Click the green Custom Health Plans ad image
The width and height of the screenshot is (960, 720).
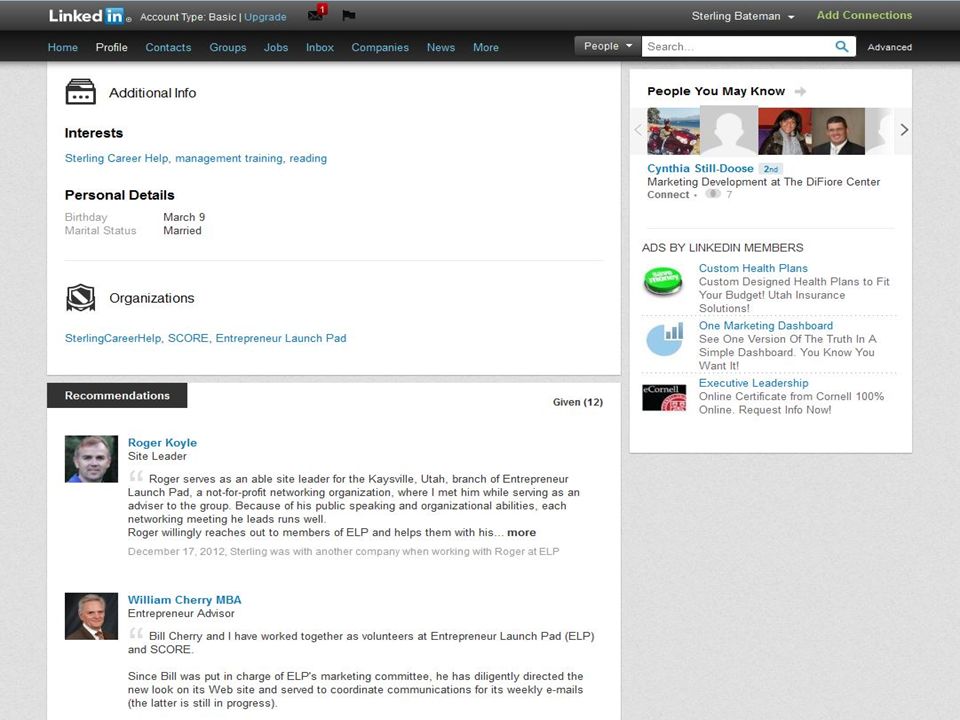coord(664,281)
